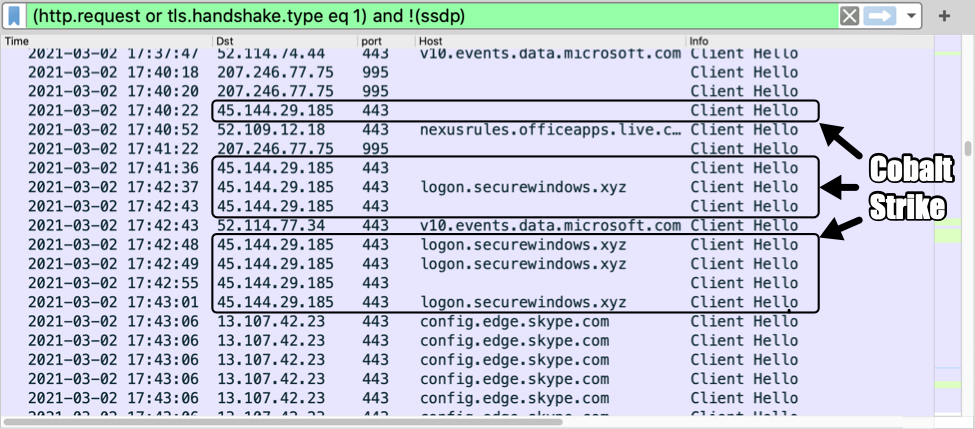Clear the display filter with X button
The height and width of the screenshot is (429, 975).
pos(849,16)
